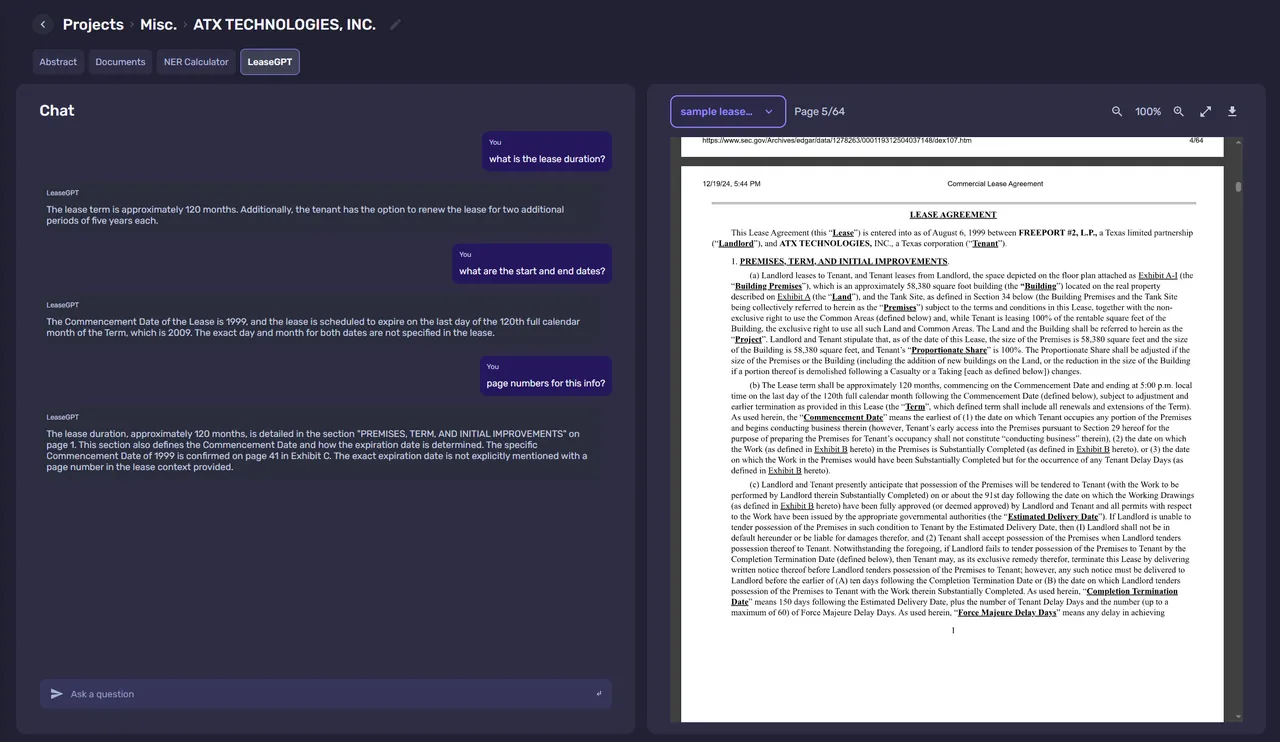The height and width of the screenshot is (742, 1280).
Task: Click the Exhibit A-1 link in document
Action: click(x=1158, y=275)
